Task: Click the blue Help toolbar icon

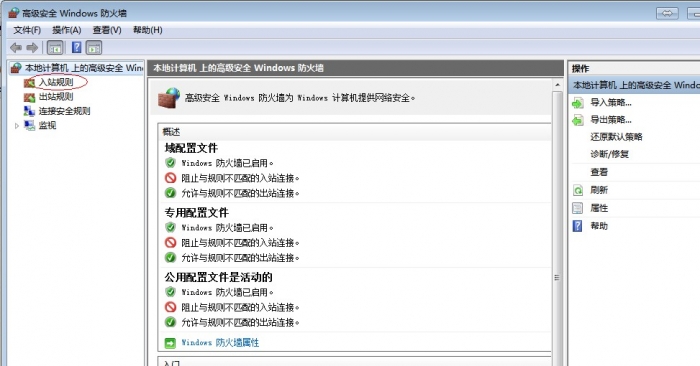Action: click(x=77, y=47)
